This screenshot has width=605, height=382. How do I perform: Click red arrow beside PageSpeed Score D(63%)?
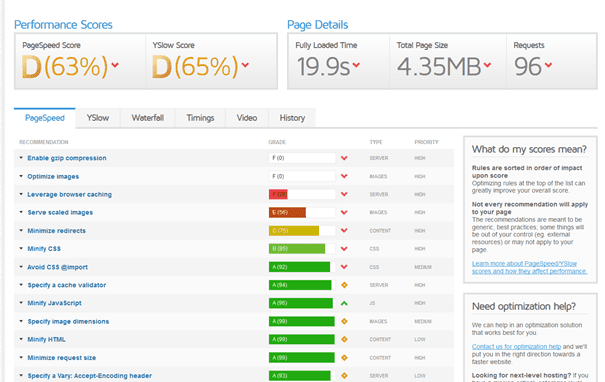pyautogui.click(x=115, y=65)
